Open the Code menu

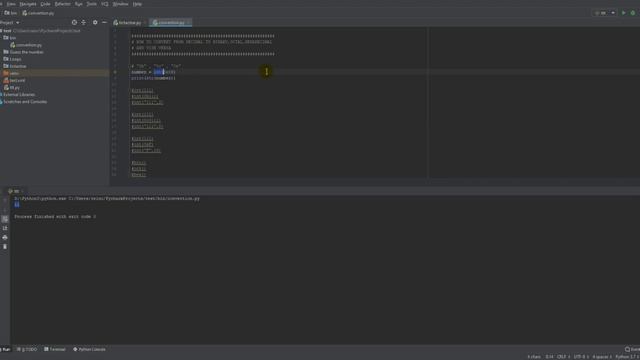[x=45, y=4]
